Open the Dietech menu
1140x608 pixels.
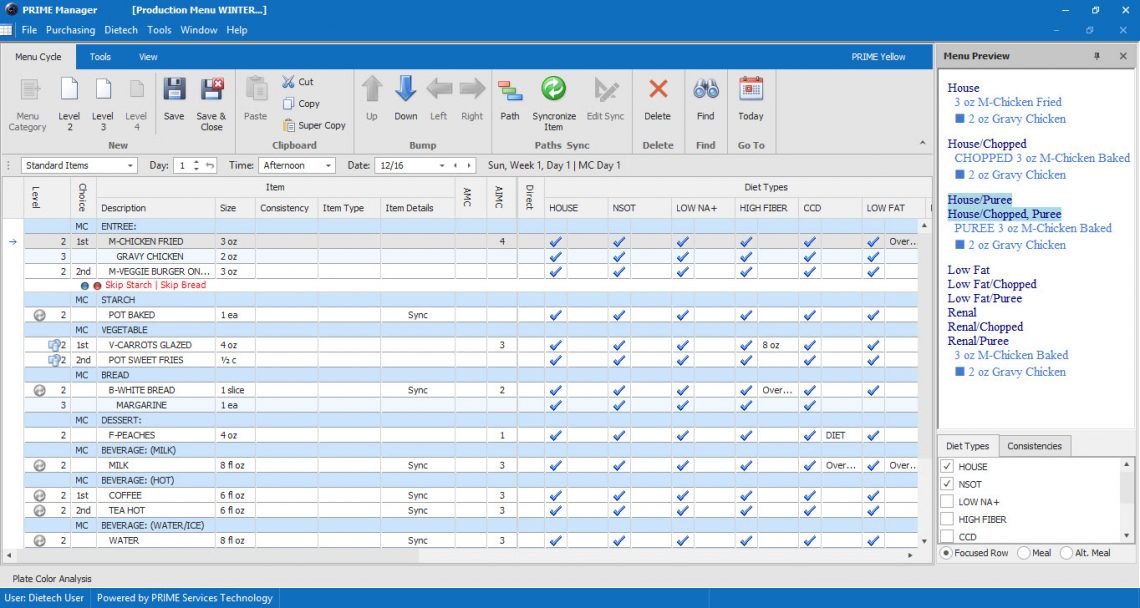tap(121, 30)
